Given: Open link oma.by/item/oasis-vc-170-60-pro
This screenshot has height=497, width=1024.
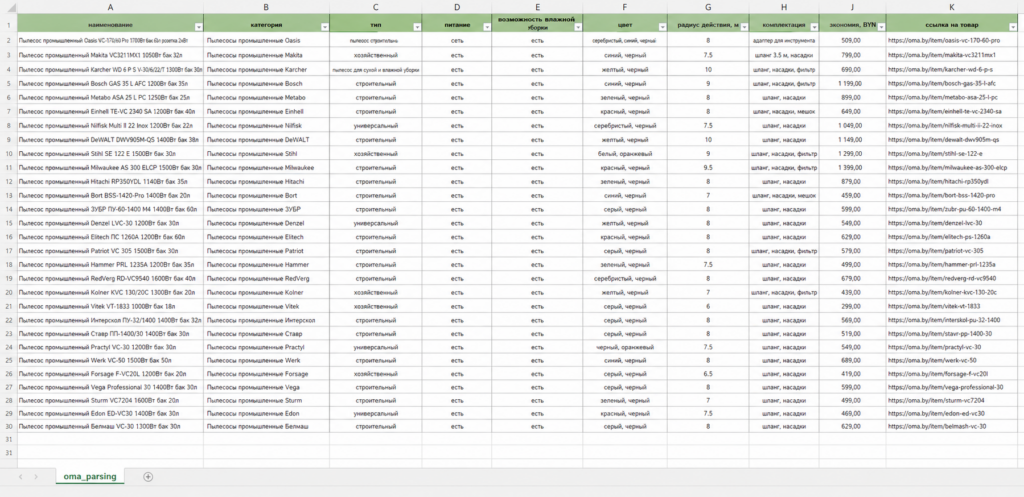Looking at the screenshot, I should 944,40.
